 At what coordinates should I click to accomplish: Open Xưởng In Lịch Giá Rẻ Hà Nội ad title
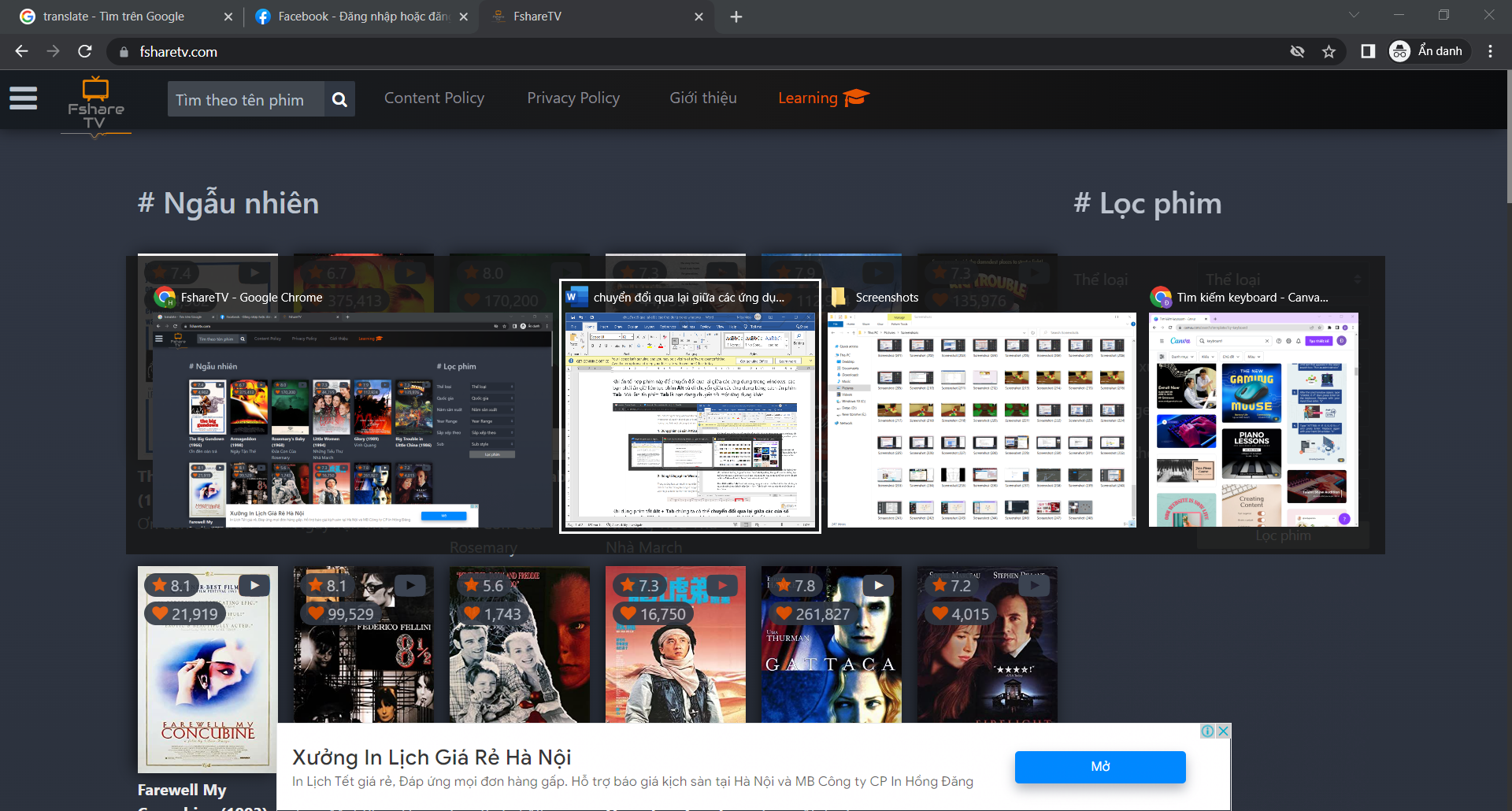click(432, 757)
